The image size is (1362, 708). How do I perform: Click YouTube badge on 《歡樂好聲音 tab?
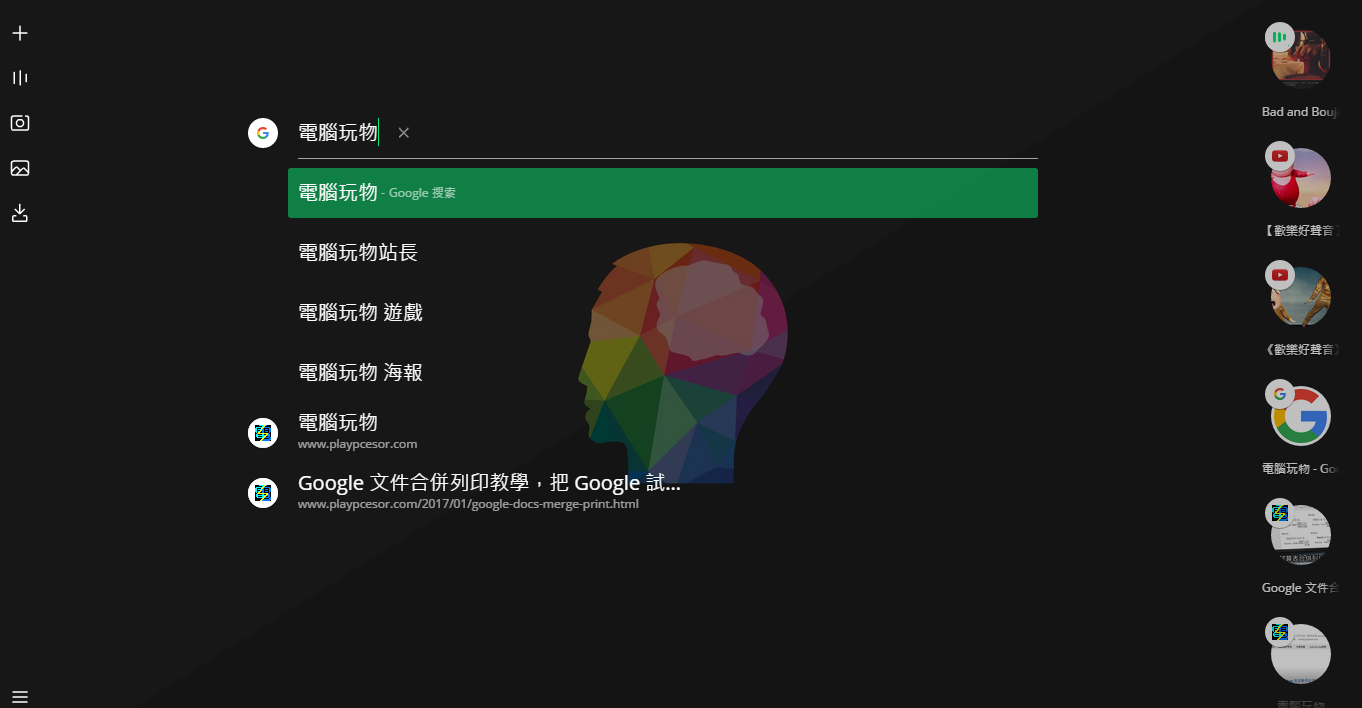[x=1279, y=275]
